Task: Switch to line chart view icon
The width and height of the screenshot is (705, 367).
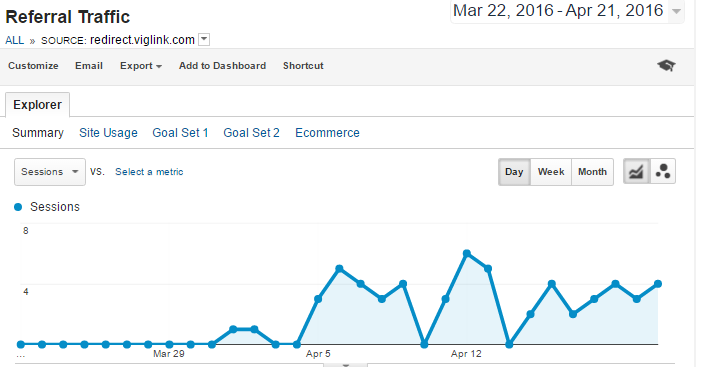Action: [636, 171]
